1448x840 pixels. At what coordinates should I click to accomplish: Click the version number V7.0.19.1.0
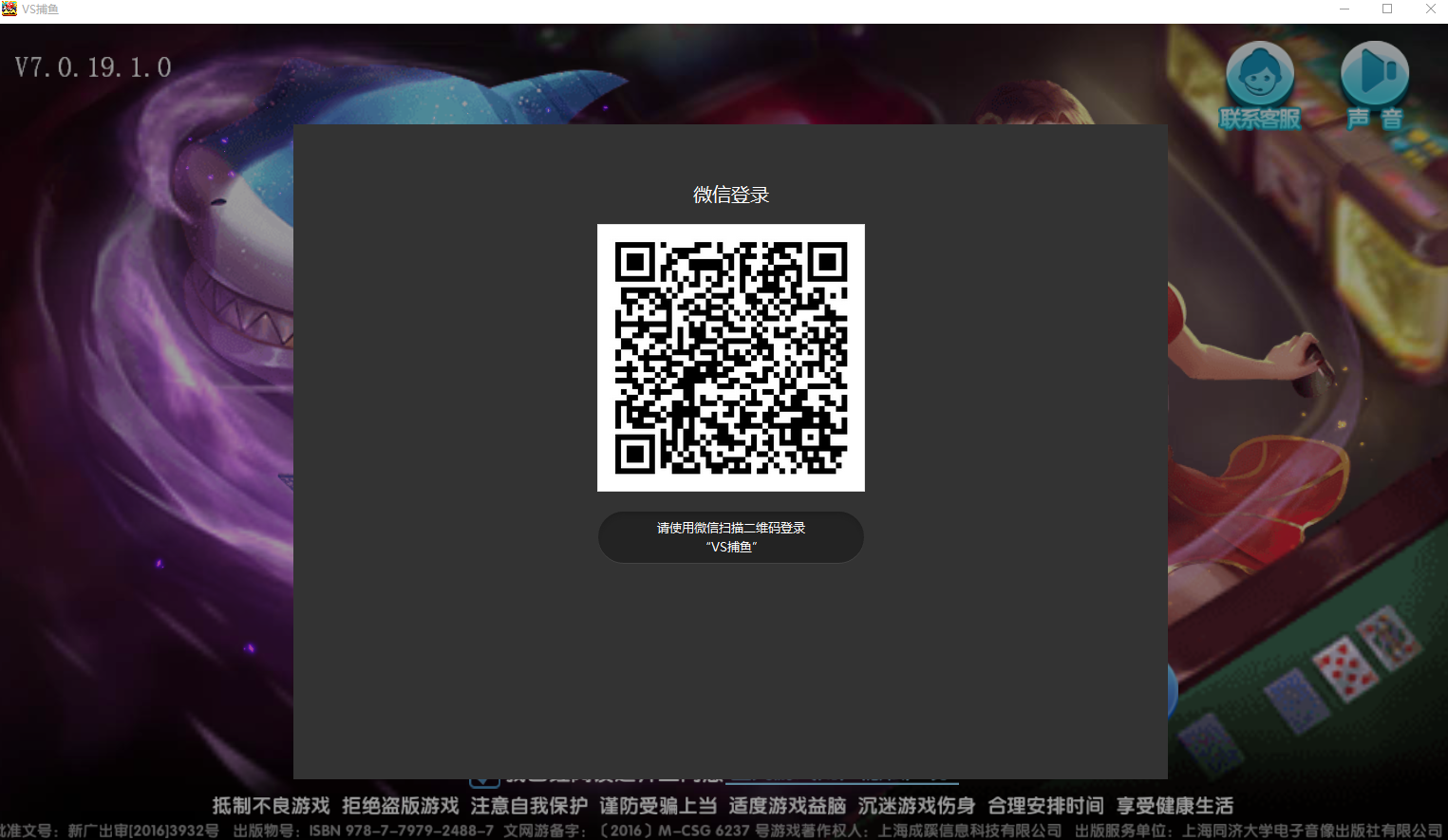click(x=93, y=67)
